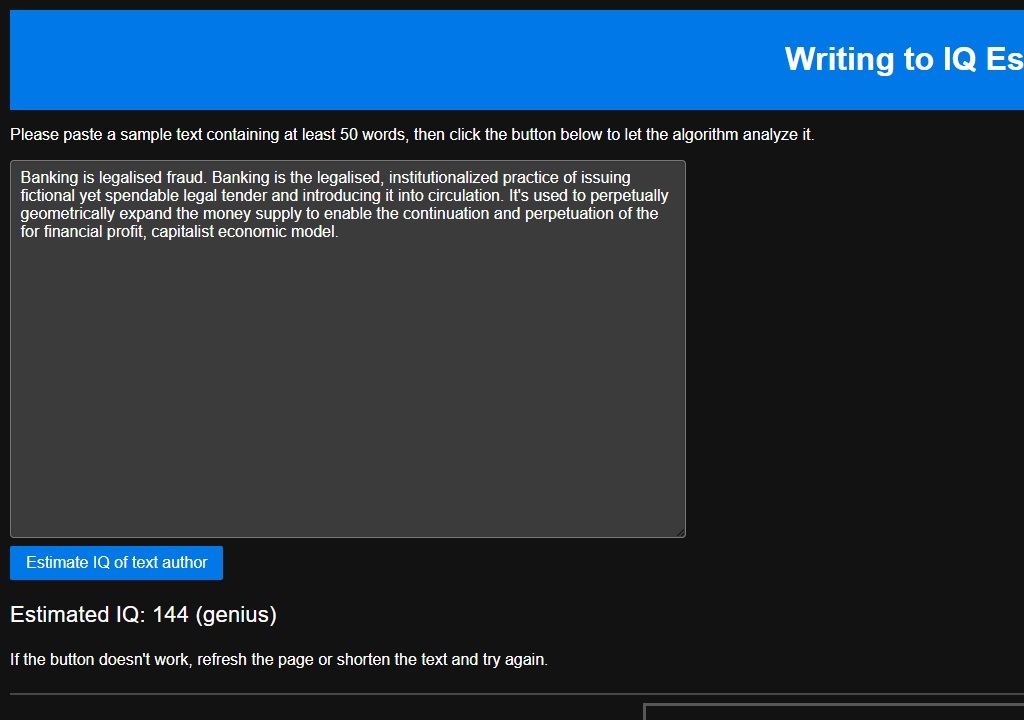This screenshot has height=720, width=1024.
Task: Click the Estimate IQ of text author button
Action: (x=116, y=563)
